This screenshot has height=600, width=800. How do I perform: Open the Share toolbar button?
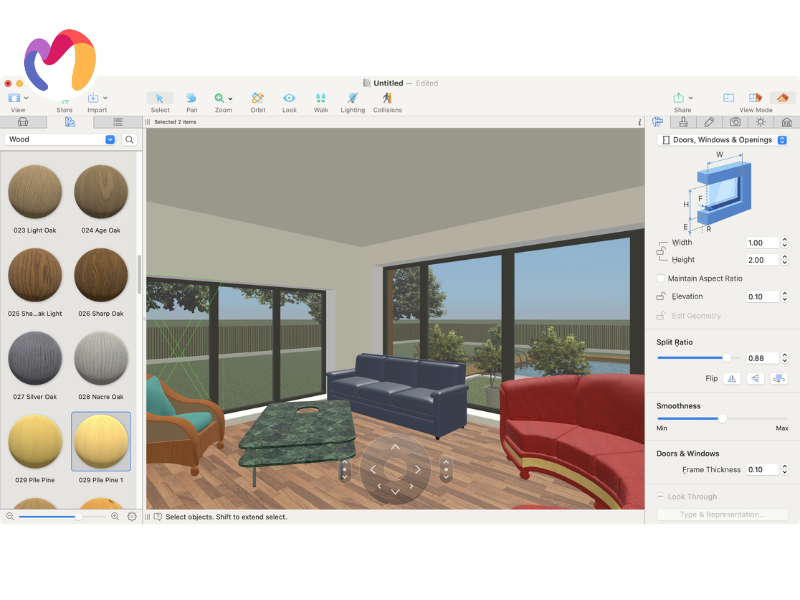click(680, 98)
